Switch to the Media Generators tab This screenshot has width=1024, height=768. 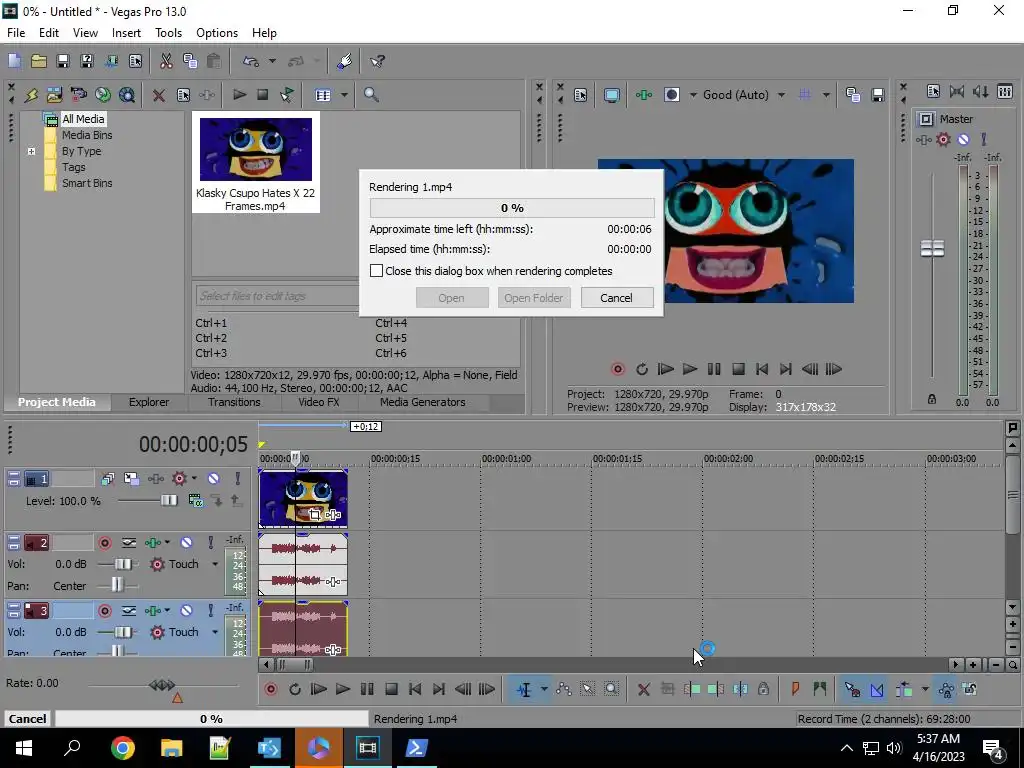point(423,402)
